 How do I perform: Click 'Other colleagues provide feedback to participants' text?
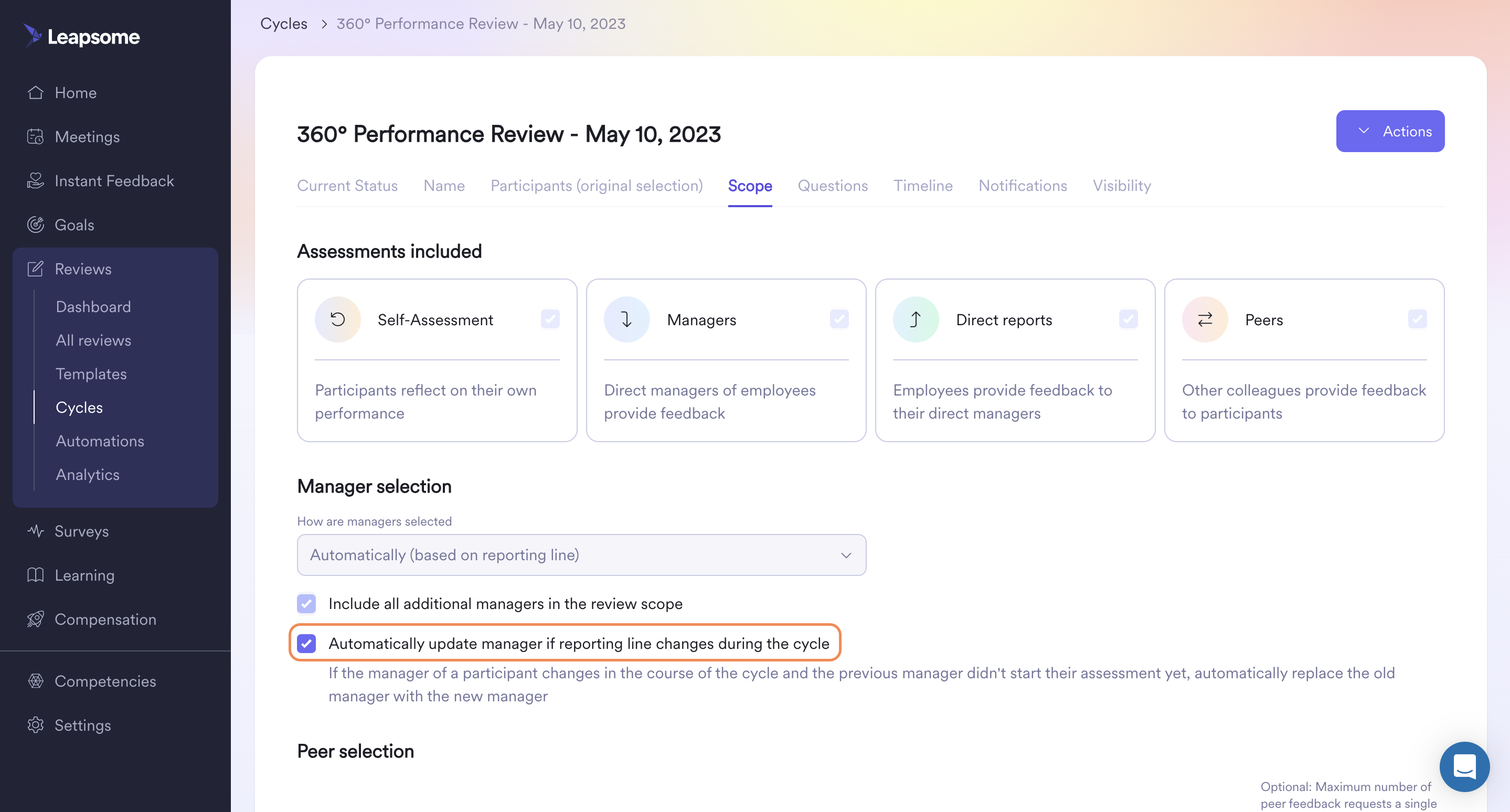(x=1304, y=401)
